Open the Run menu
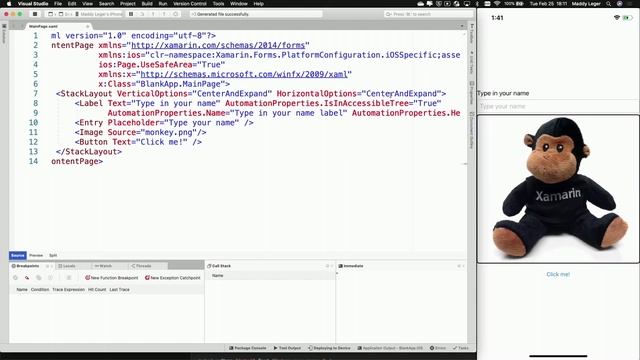640x360 pixels. pyautogui.click(x=163, y=4)
